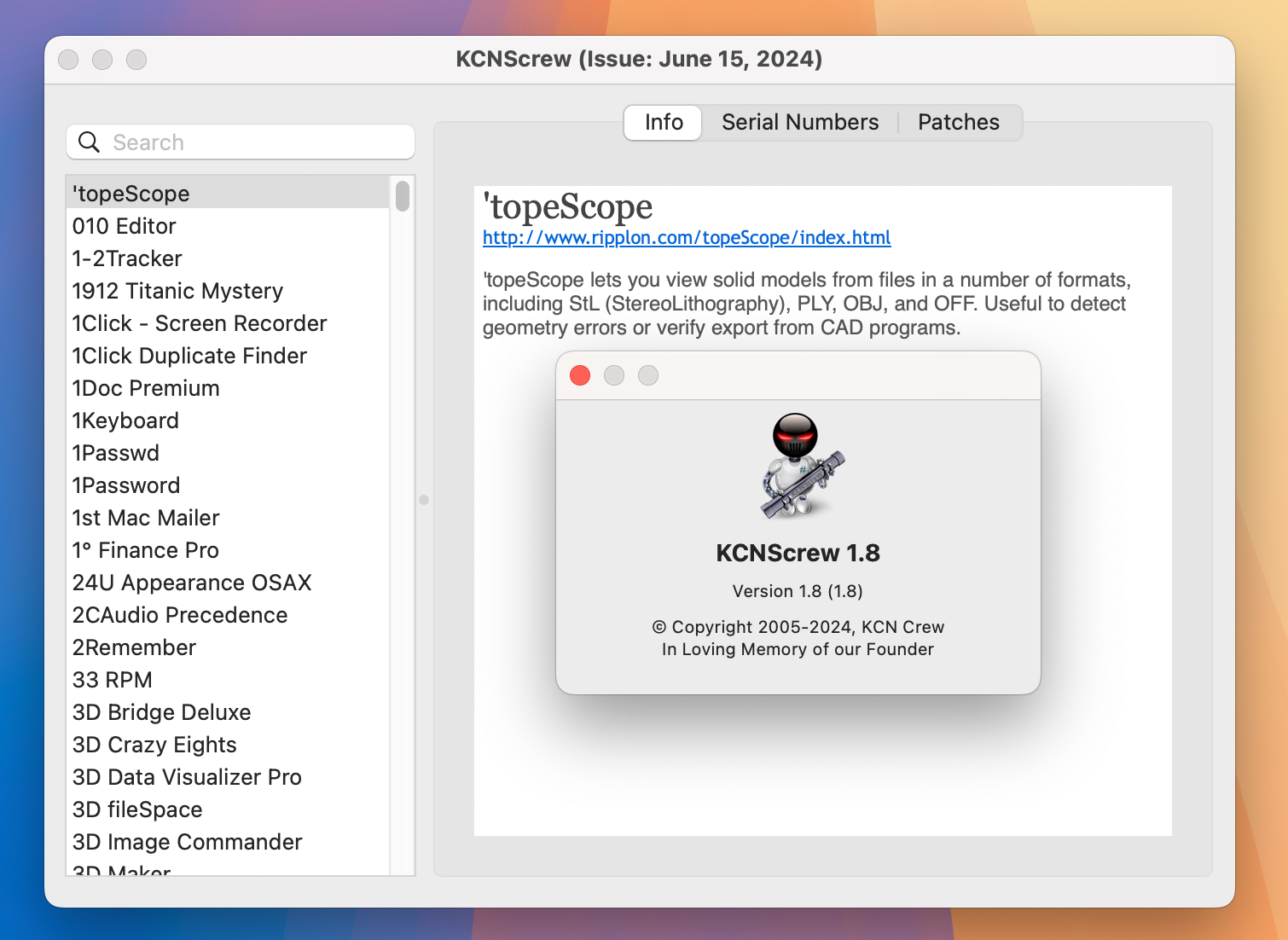Viewport: 1288px width, 940px height.
Task: Choose 33 RPM entry
Action: click(x=228, y=680)
